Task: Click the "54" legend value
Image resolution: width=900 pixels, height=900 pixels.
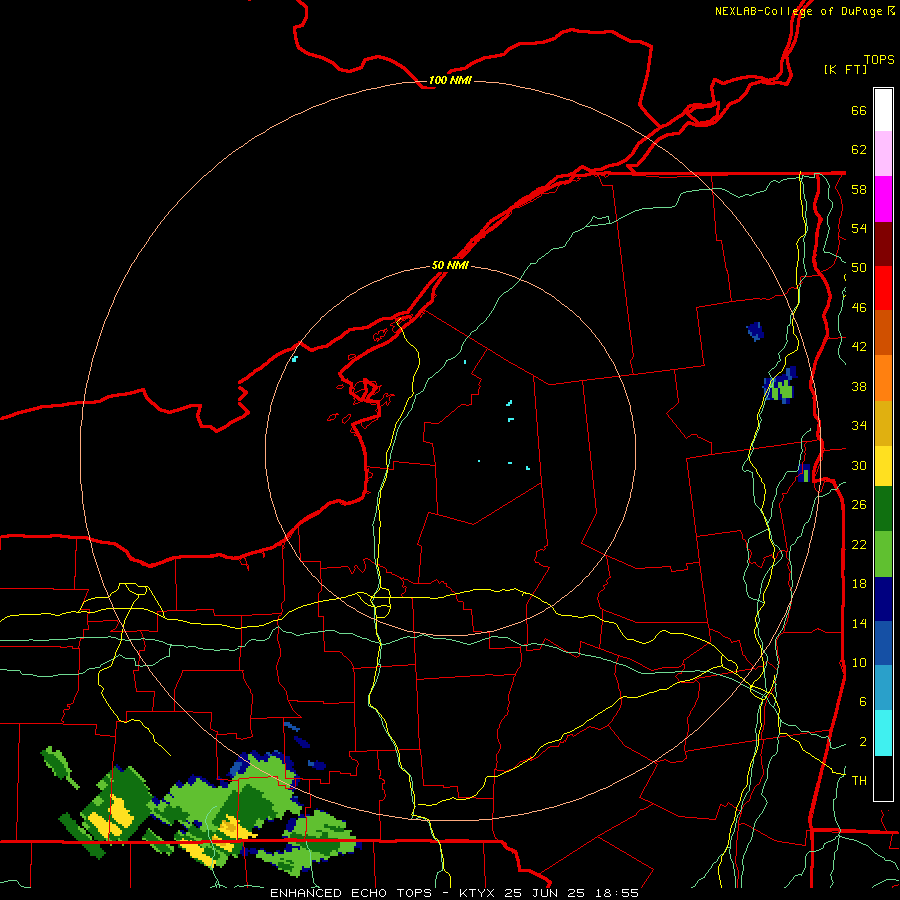Action: (859, 228)
